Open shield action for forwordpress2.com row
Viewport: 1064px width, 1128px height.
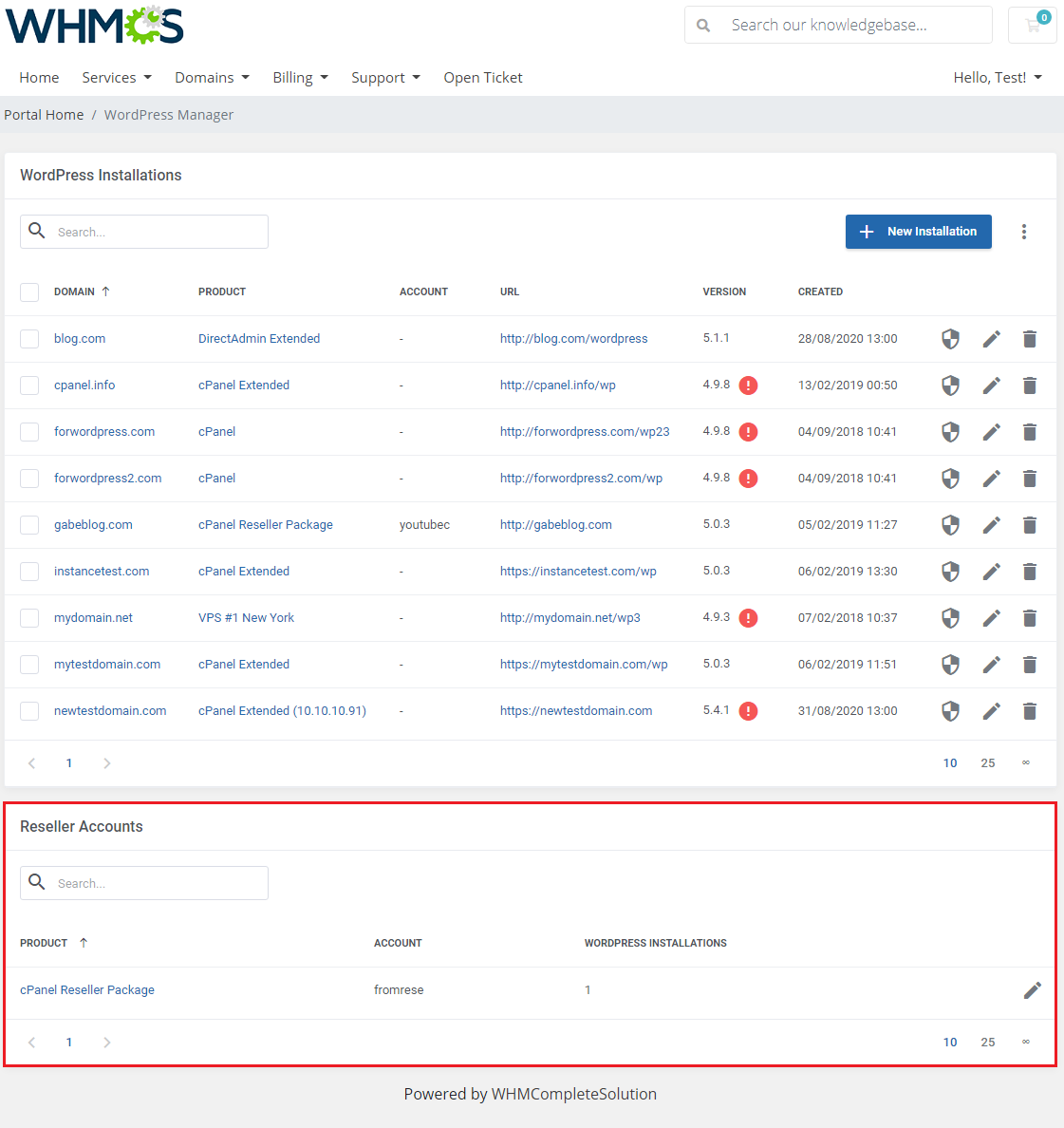click(950, 479)
